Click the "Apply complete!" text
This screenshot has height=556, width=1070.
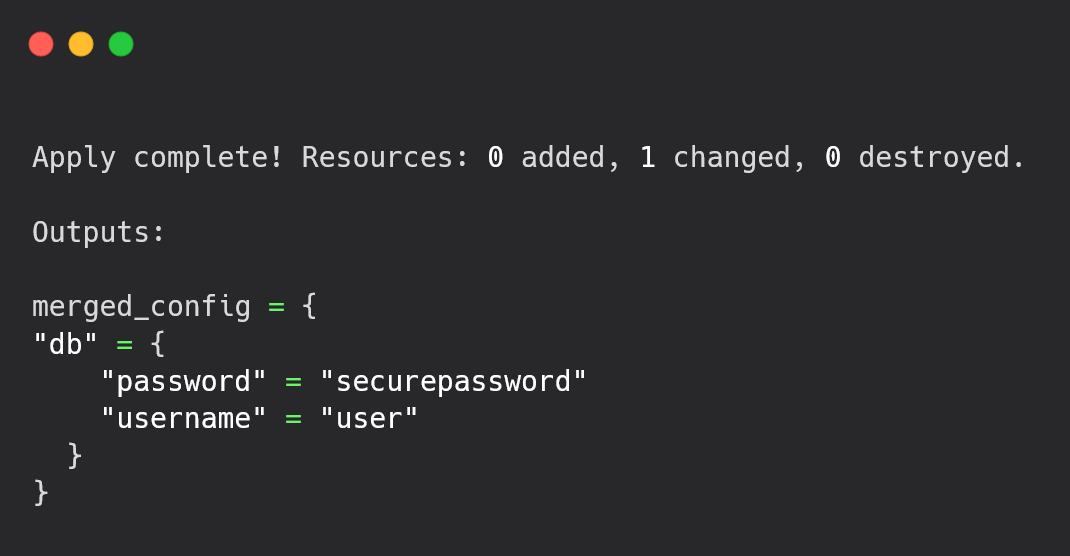(x=157, y=158)
